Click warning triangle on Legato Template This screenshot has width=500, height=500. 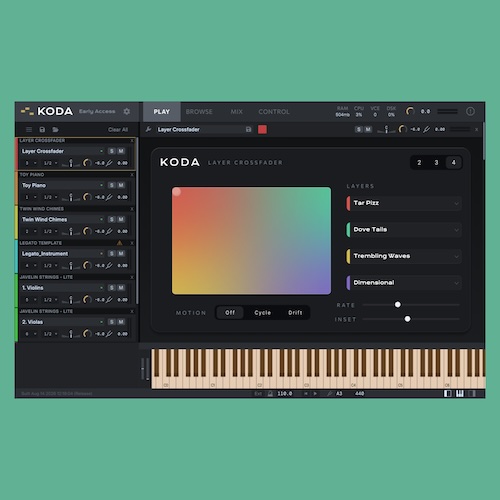click(x=120, y=243)
